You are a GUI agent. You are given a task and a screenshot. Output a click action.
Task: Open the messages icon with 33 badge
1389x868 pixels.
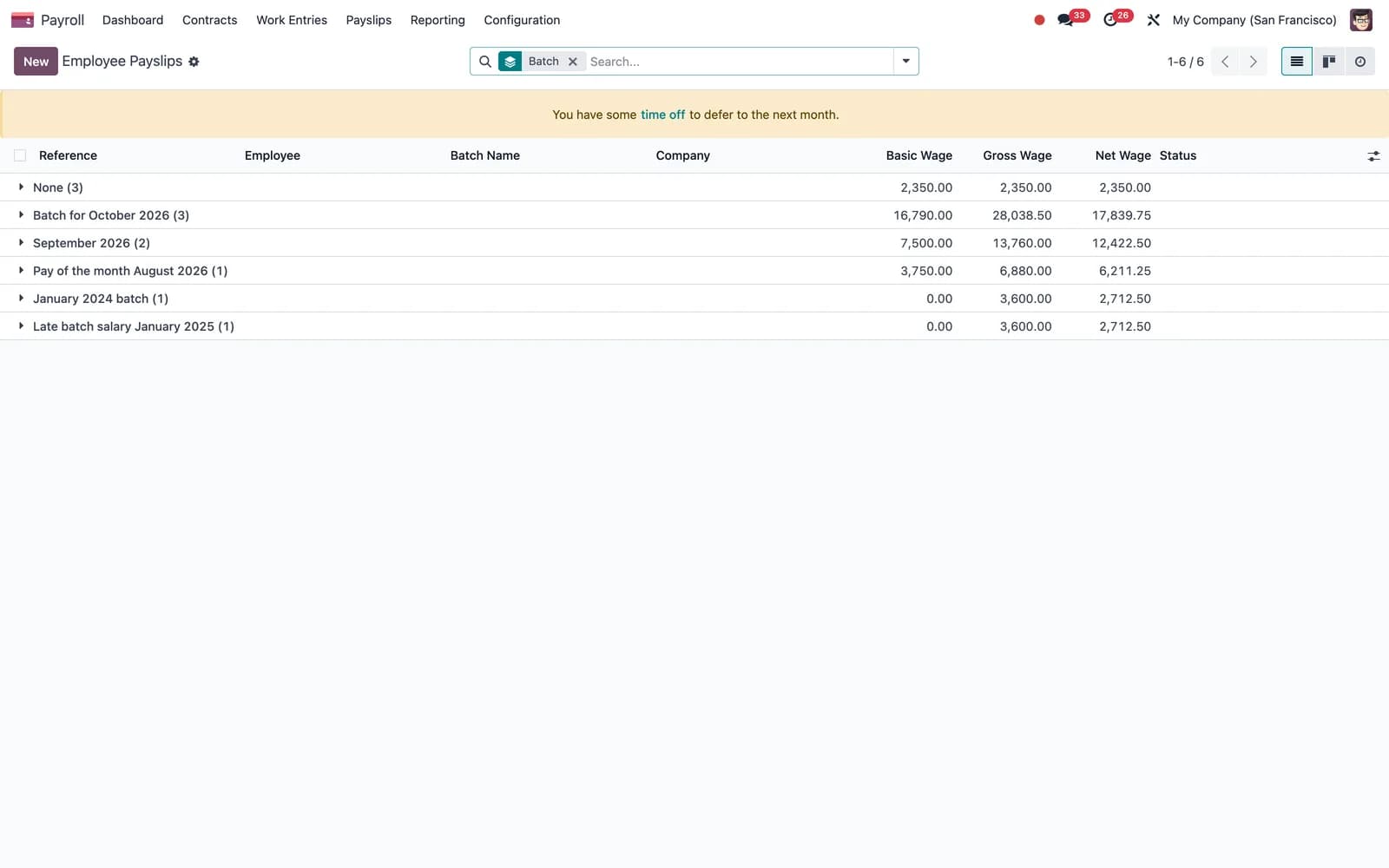click(x=1072, y=19)
